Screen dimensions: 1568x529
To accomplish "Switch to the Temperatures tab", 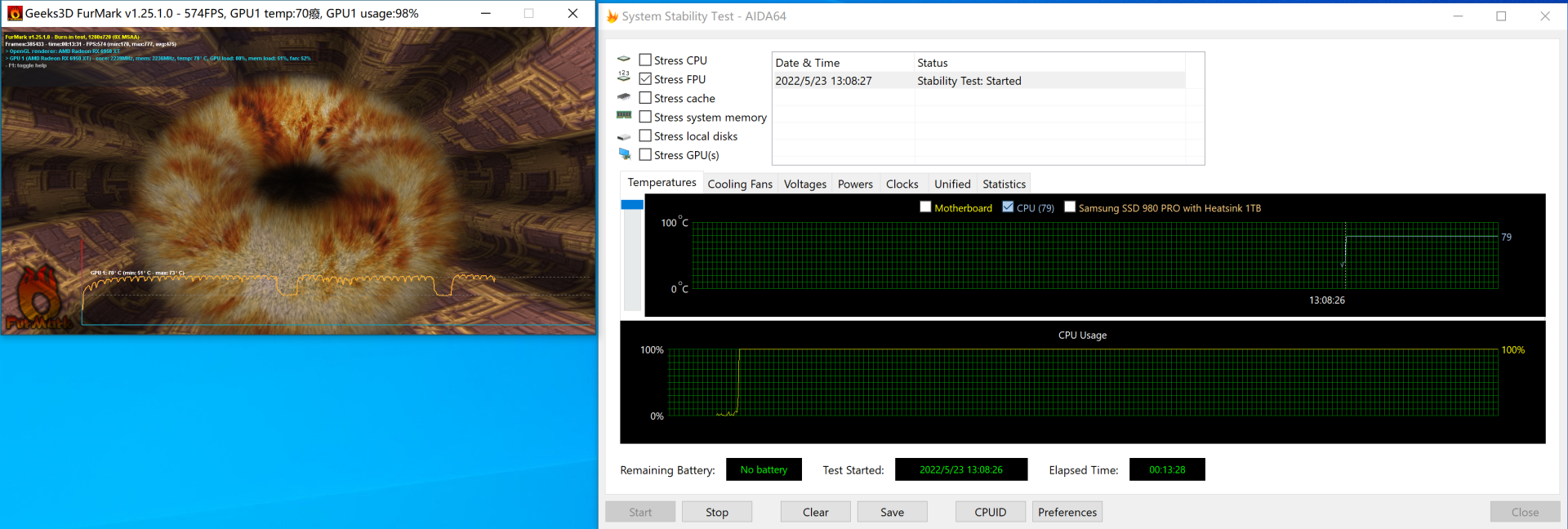I will [661, 183].
